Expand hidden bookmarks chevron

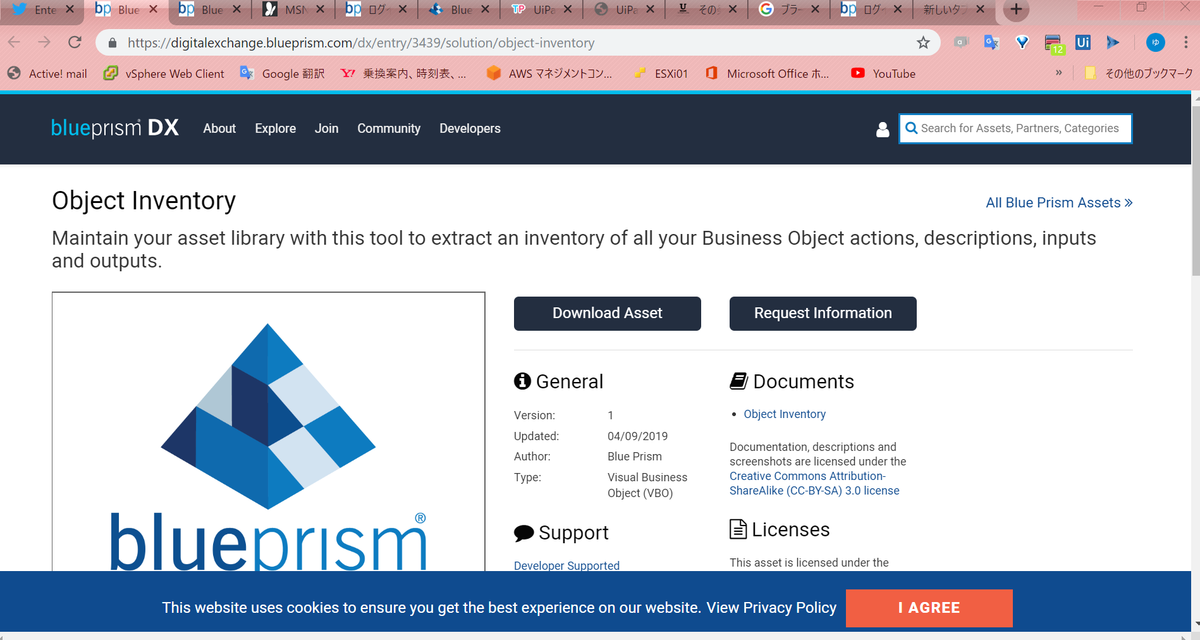tap(1059, 73)
